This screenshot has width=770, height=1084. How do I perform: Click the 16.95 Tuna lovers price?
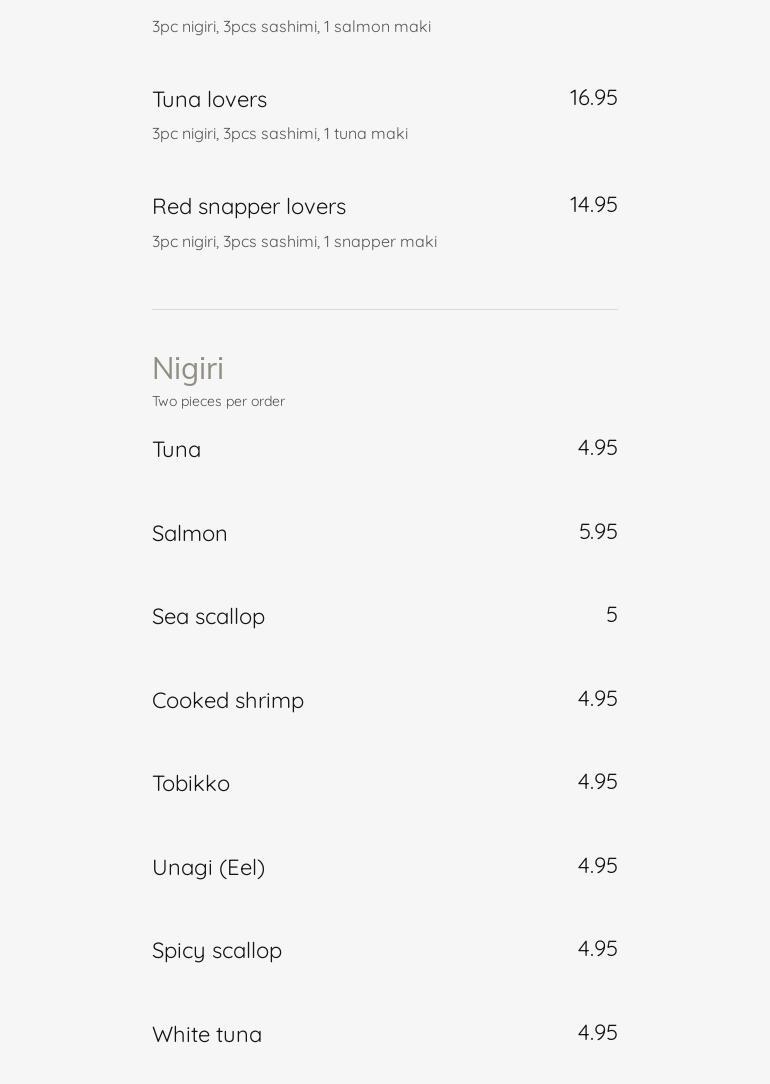593,98
